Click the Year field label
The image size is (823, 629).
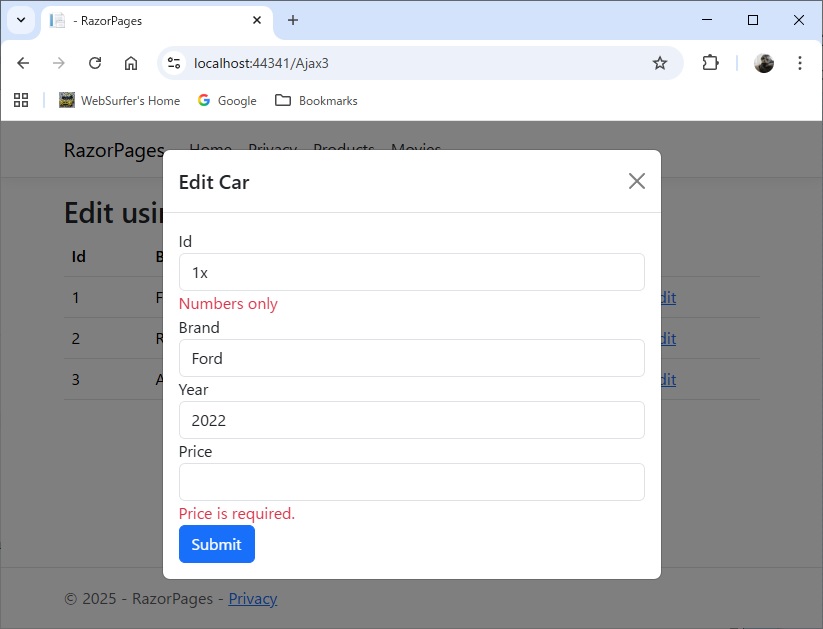click(193, 390)
